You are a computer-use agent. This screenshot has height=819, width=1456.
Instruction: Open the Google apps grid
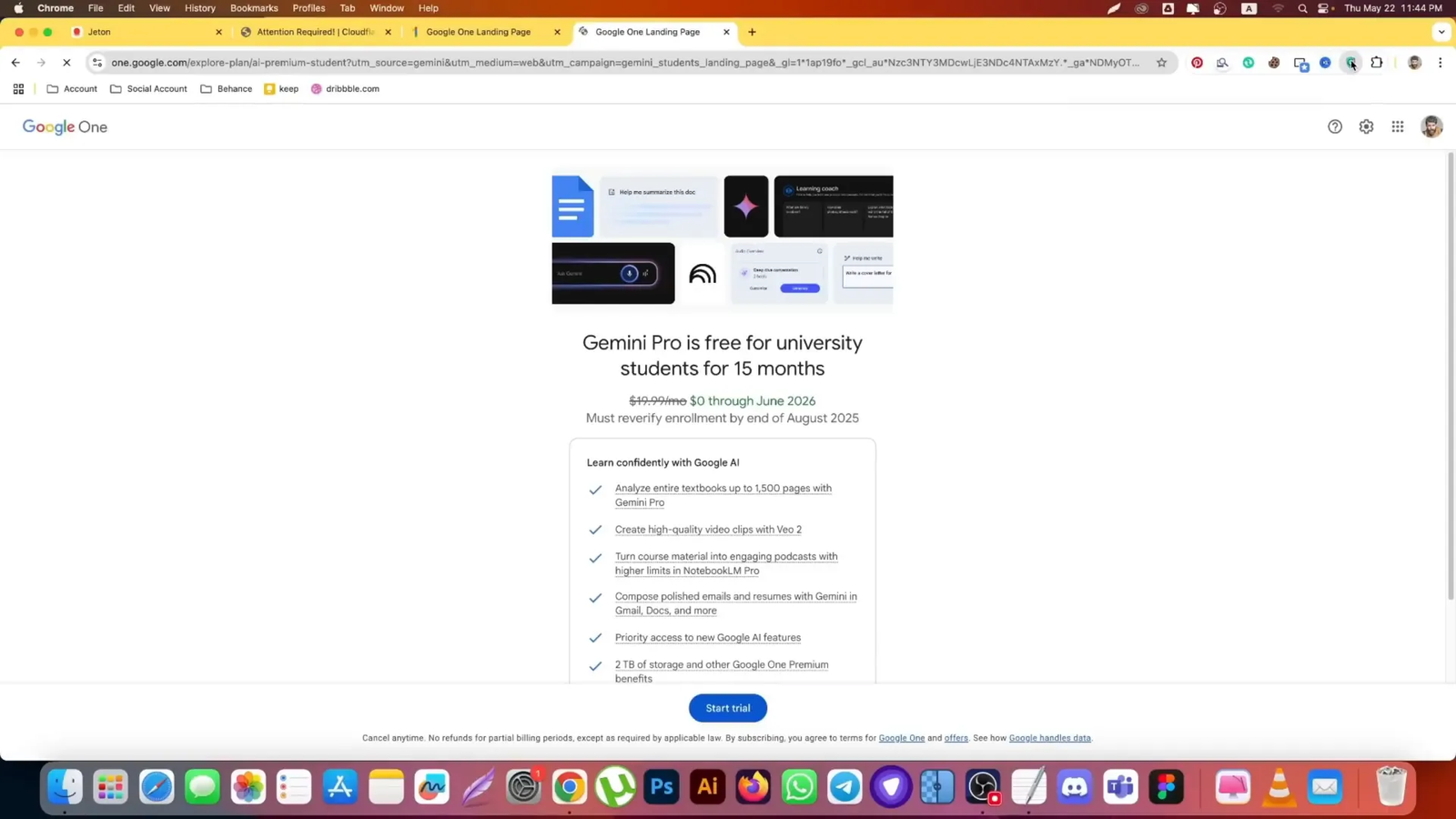[x=1398, y=127]
